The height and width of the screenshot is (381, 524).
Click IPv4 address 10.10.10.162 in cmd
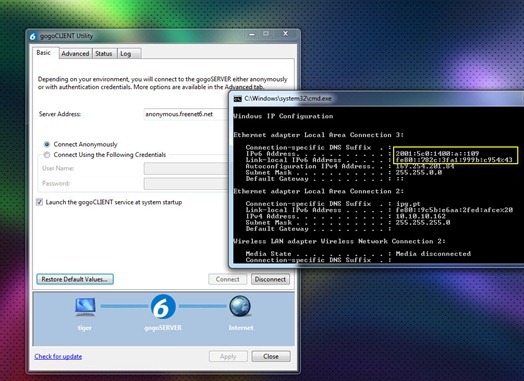tap(421, 216)
